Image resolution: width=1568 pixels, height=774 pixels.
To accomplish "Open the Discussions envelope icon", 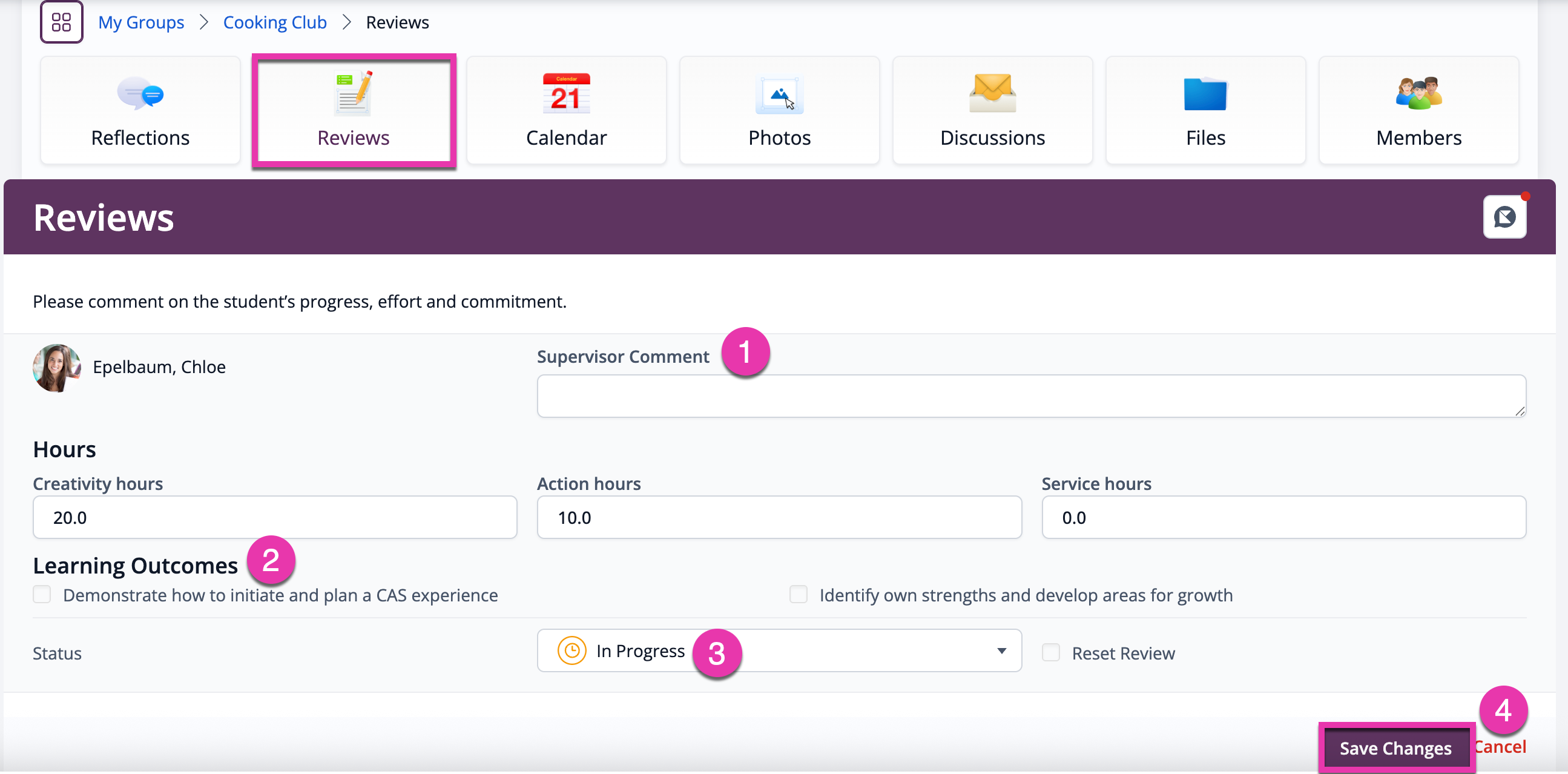I will click(992, 93).
